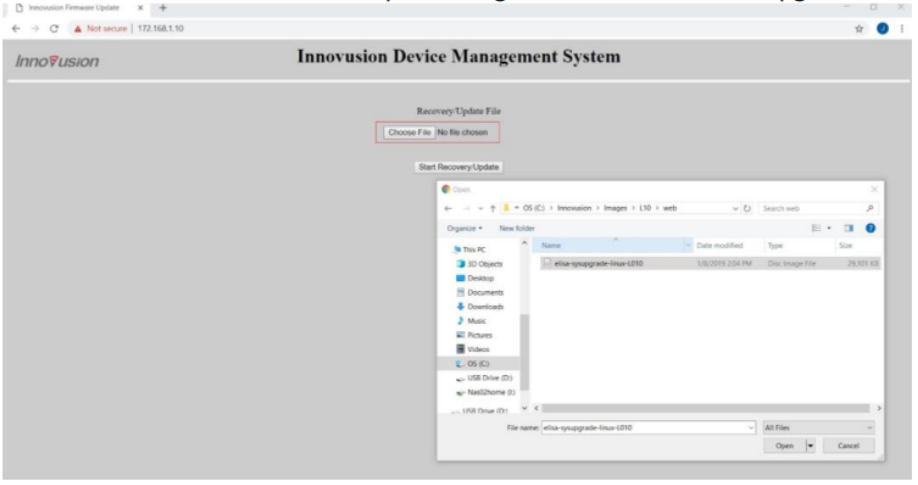Open a new browser tab
The height and width of the screenshot is (485, 918).
(163, 8)
